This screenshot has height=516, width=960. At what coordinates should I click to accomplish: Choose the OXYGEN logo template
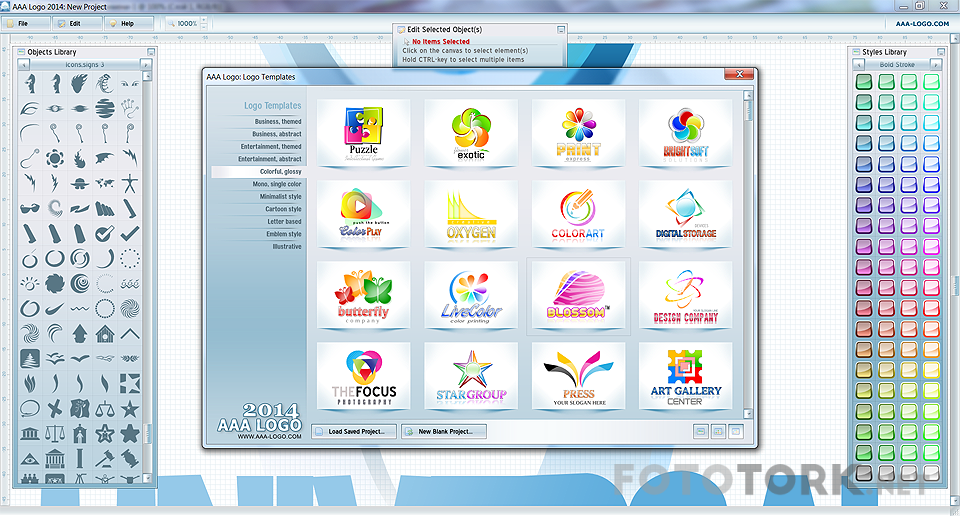click(471, 214)
